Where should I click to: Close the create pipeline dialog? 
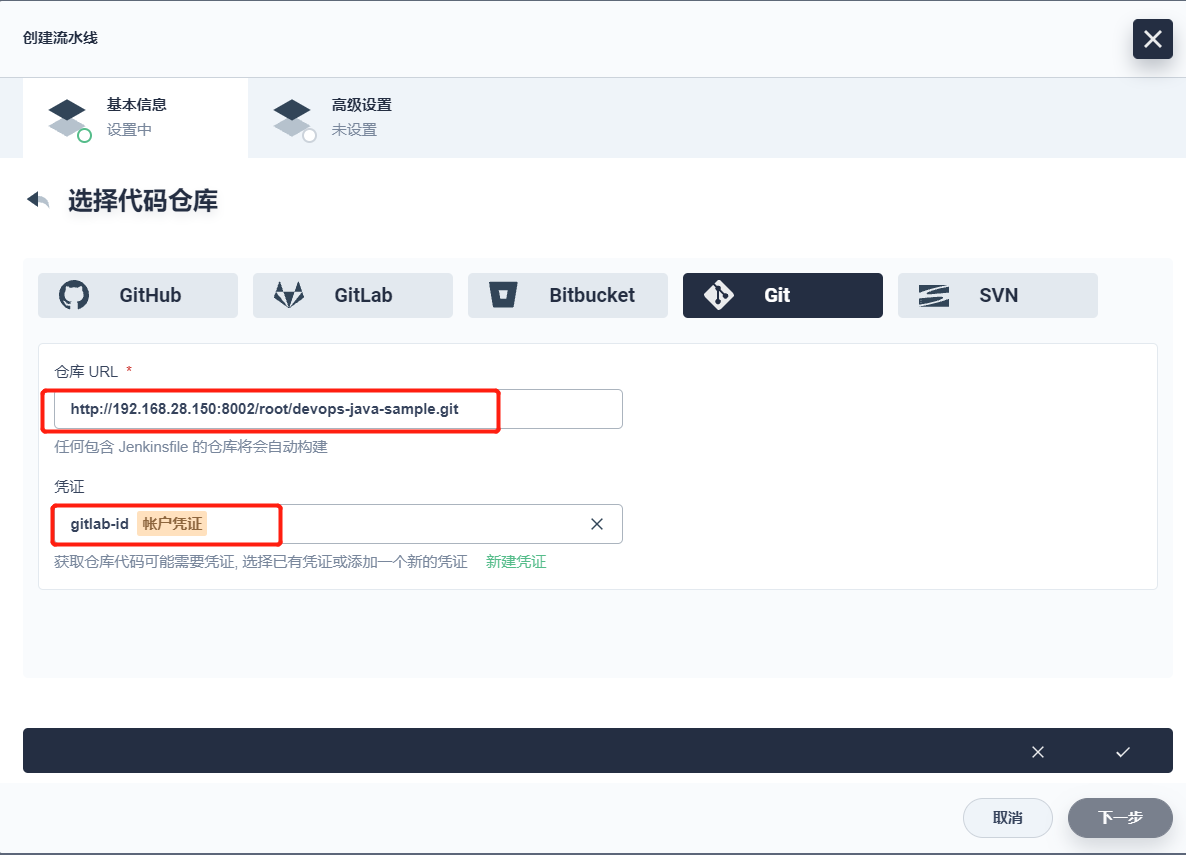1152,39
